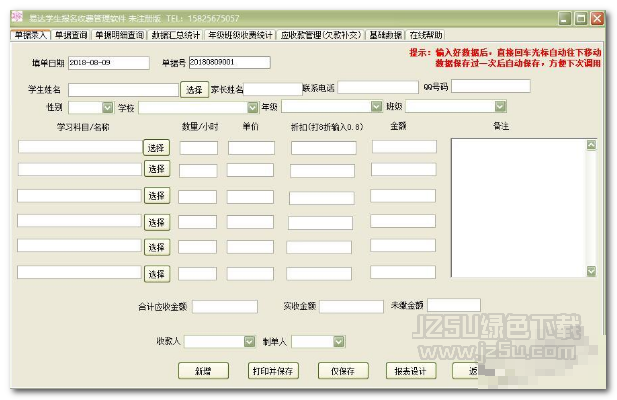Open the 单据查询 tab
Screen dimensions: 617x400
[71, 35]
